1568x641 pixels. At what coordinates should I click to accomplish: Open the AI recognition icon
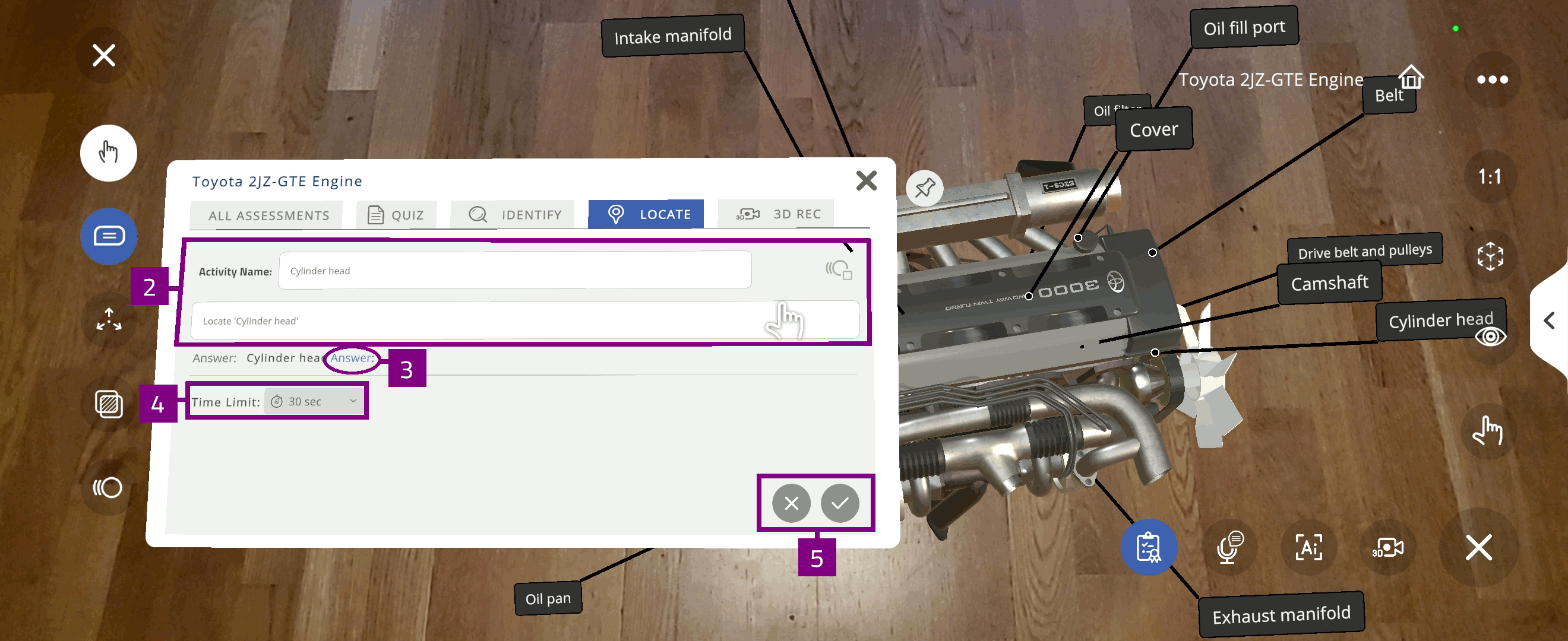(x=1308, y=547)
